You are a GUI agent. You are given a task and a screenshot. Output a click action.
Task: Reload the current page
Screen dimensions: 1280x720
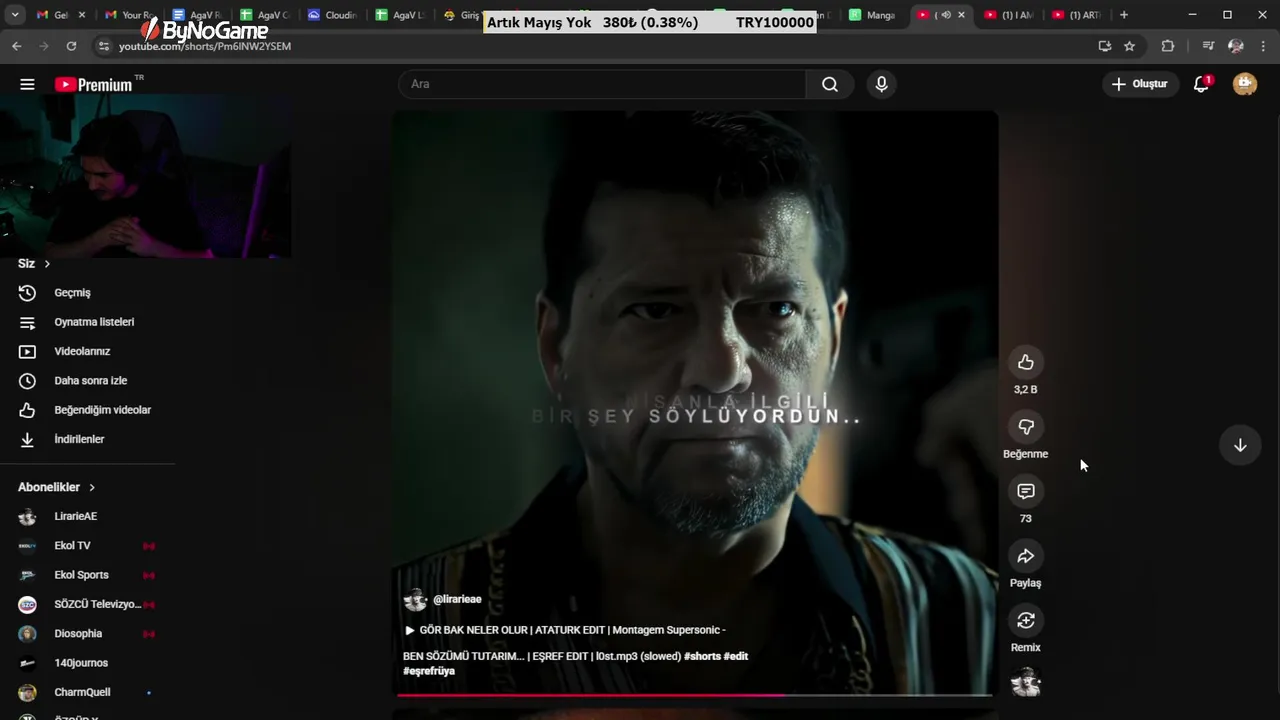(71, 46)
